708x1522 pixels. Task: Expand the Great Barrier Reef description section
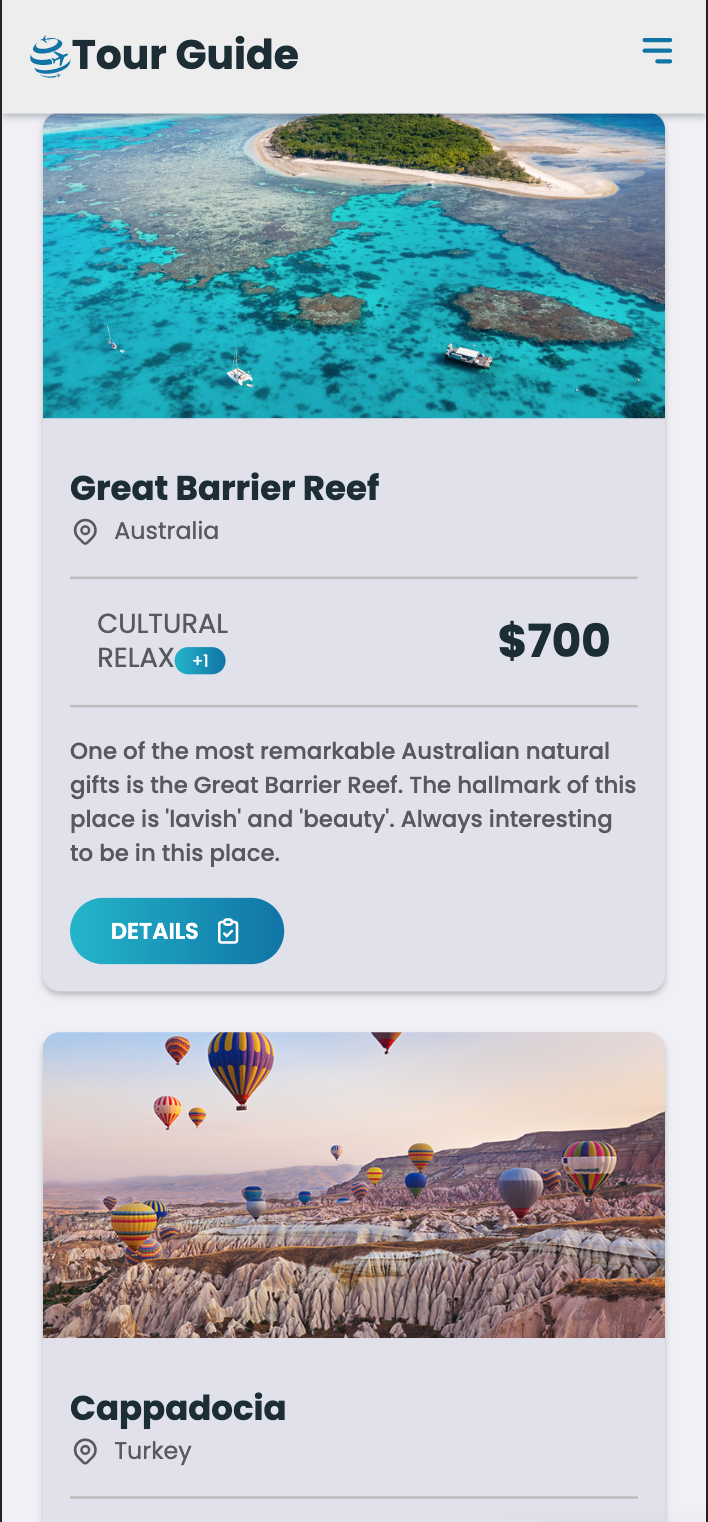[x=353, y=800]
